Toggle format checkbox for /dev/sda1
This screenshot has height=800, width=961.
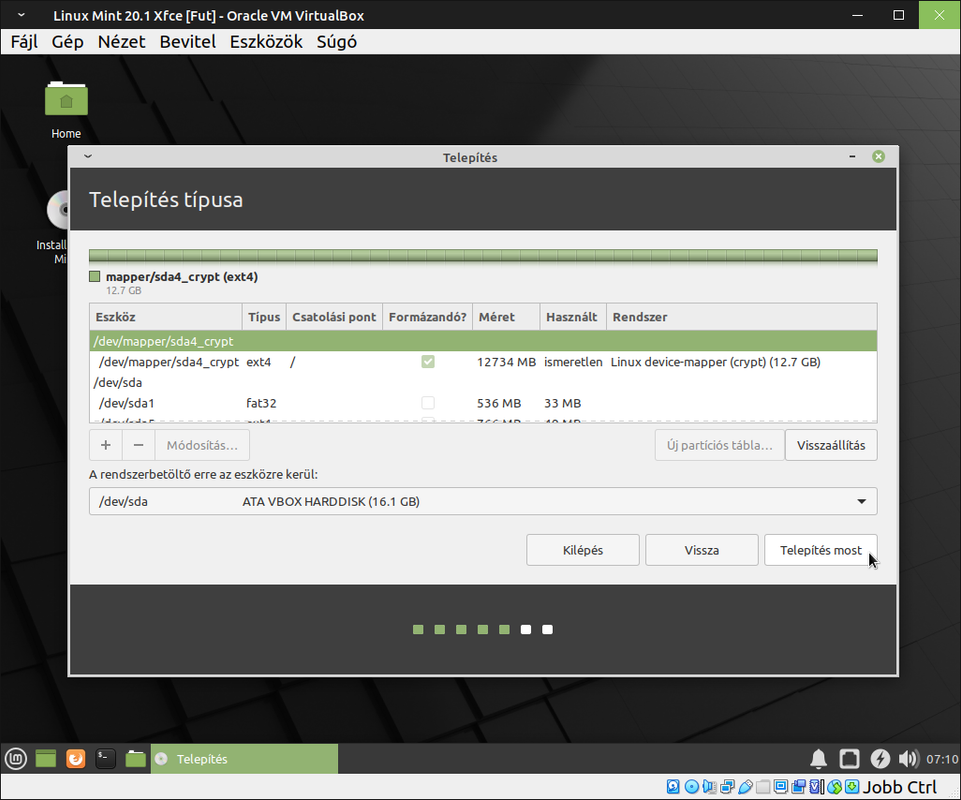pos(428,403)
